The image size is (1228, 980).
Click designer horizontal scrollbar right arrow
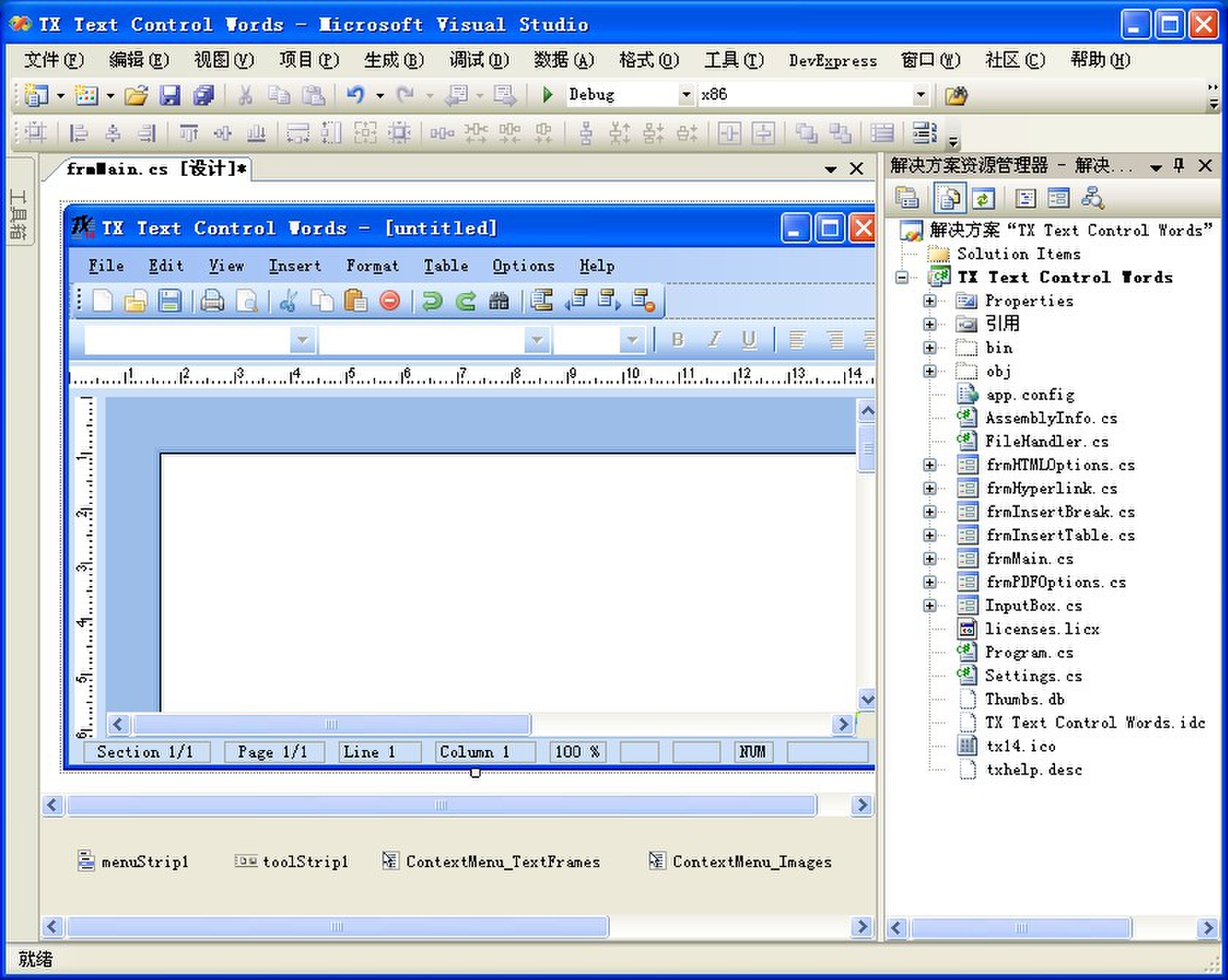[862, 805]
